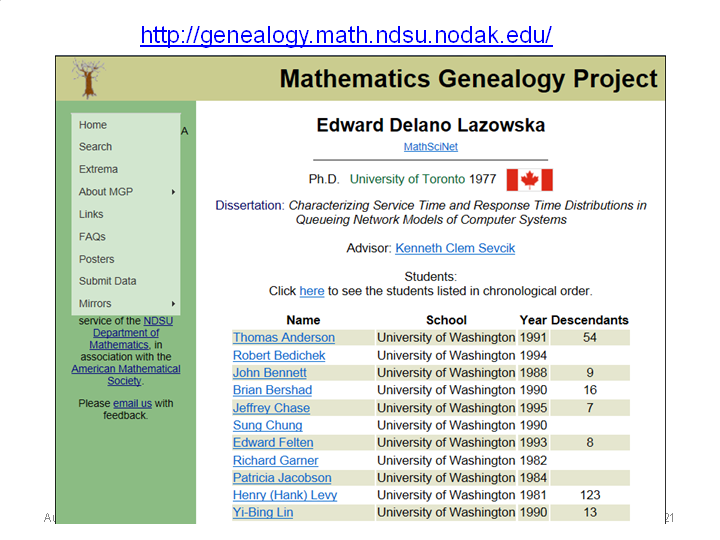Click the Canadian flag icon
This screenshot has width=720, height=540.
click(529, 180)
